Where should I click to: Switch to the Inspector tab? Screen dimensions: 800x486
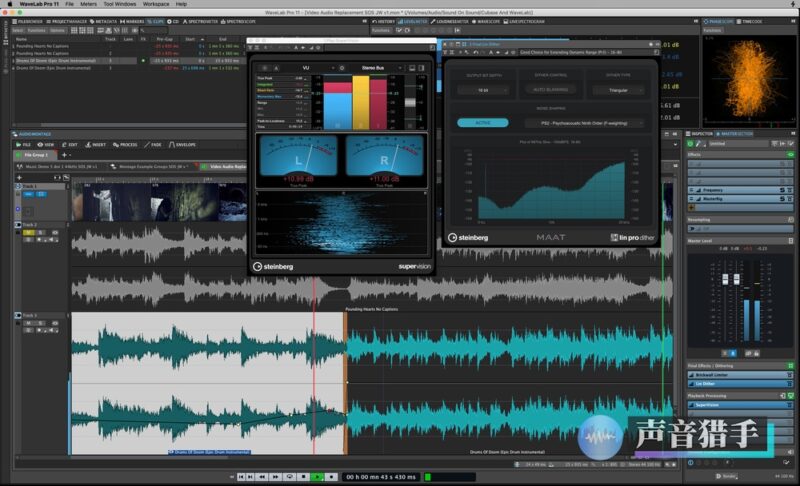[700, 134]
